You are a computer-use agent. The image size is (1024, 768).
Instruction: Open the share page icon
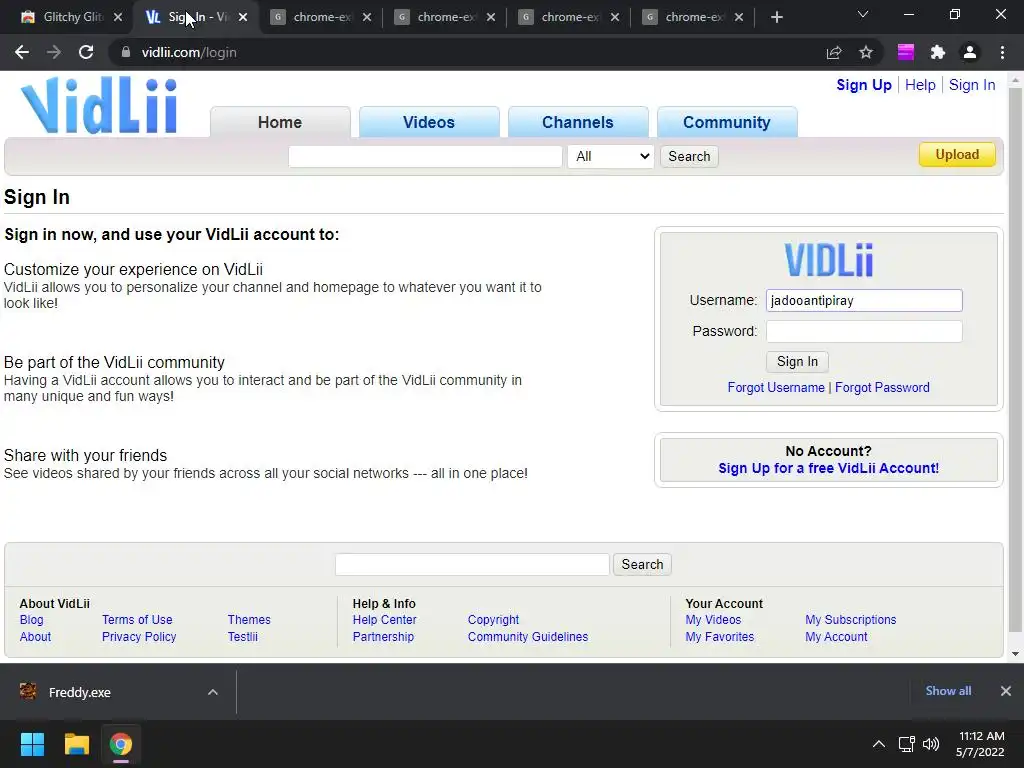click(x=834, y=52)
